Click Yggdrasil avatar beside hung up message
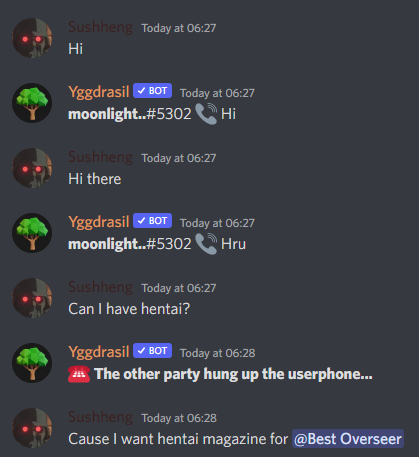Screen dimensions: 419x457 [32, 363]
